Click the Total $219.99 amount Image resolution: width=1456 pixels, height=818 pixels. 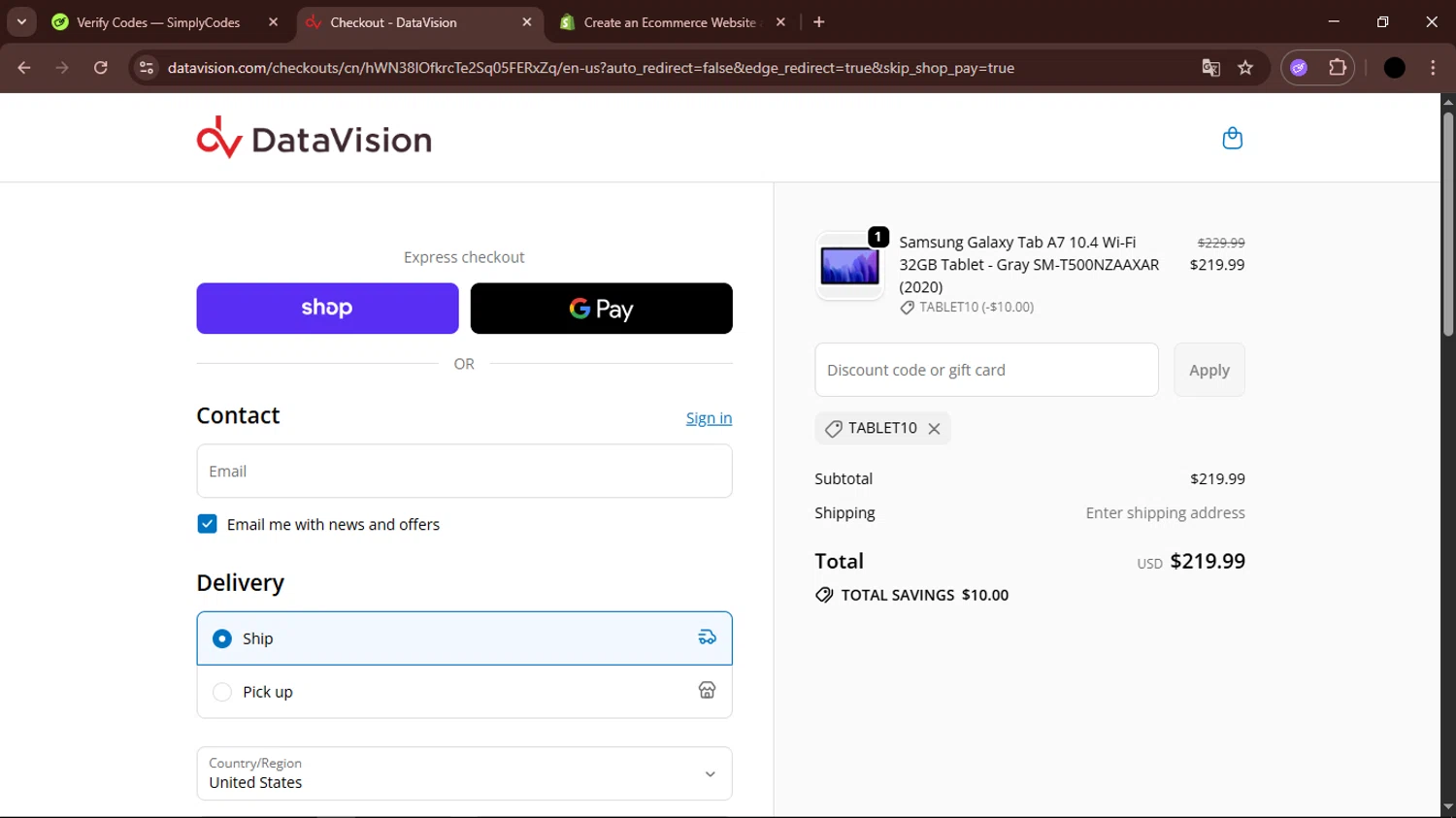[x=1208, y=561]
